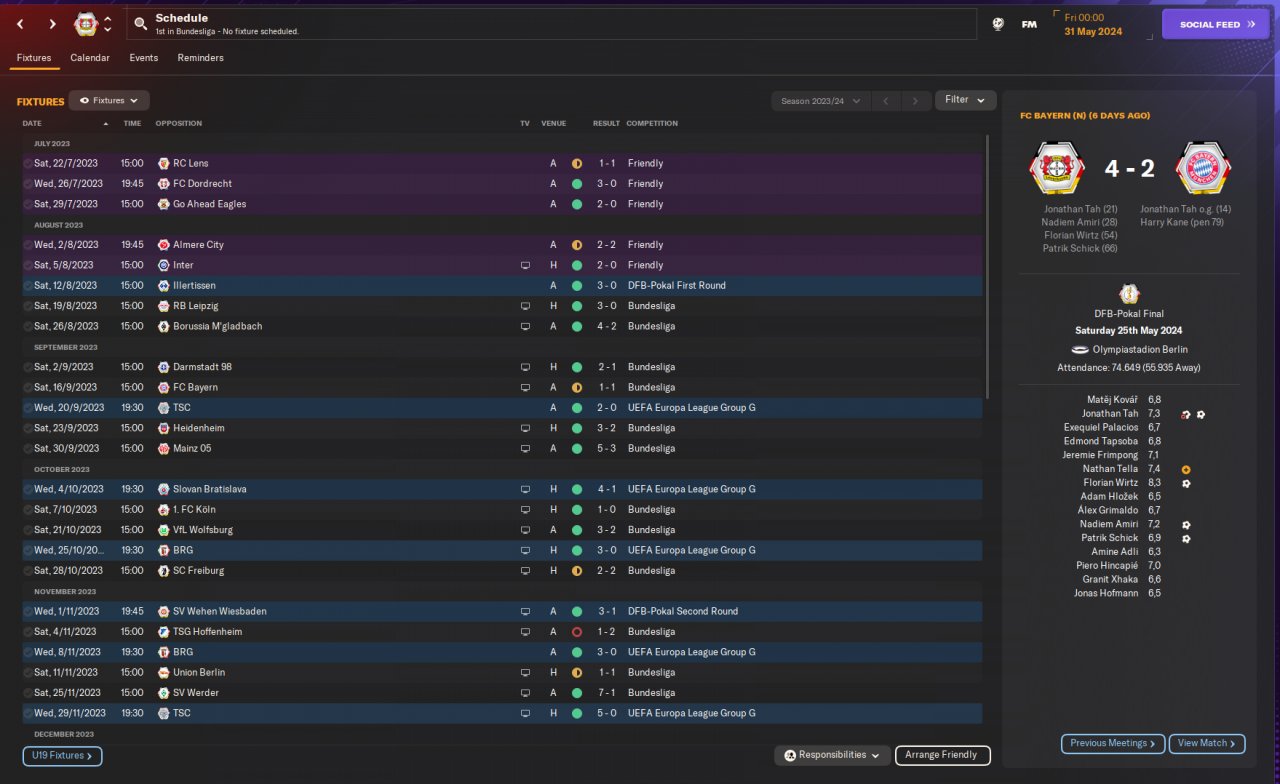Click the FM logo menu
The height and width of the screenshot is (784, 1280).
(1029, 24)
